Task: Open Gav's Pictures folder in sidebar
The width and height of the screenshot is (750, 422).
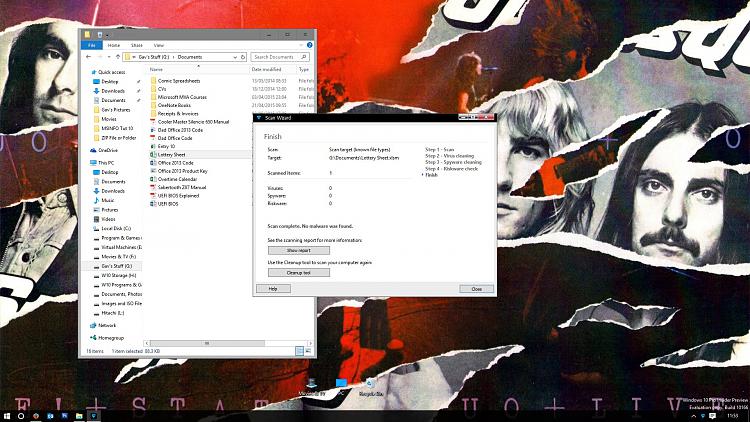Action: (116, 110)
